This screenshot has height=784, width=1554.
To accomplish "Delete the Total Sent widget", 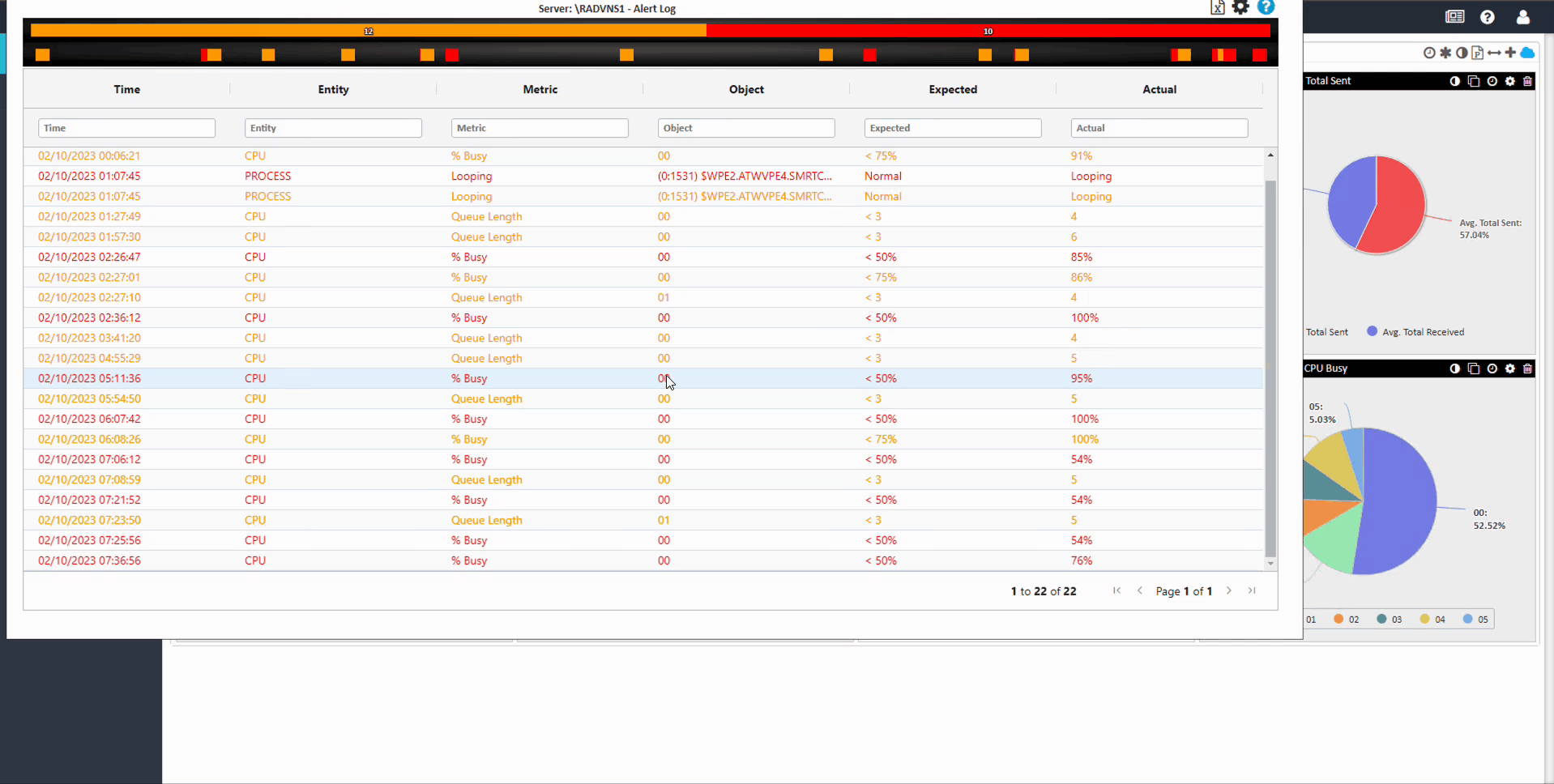I will (1527, 81).
